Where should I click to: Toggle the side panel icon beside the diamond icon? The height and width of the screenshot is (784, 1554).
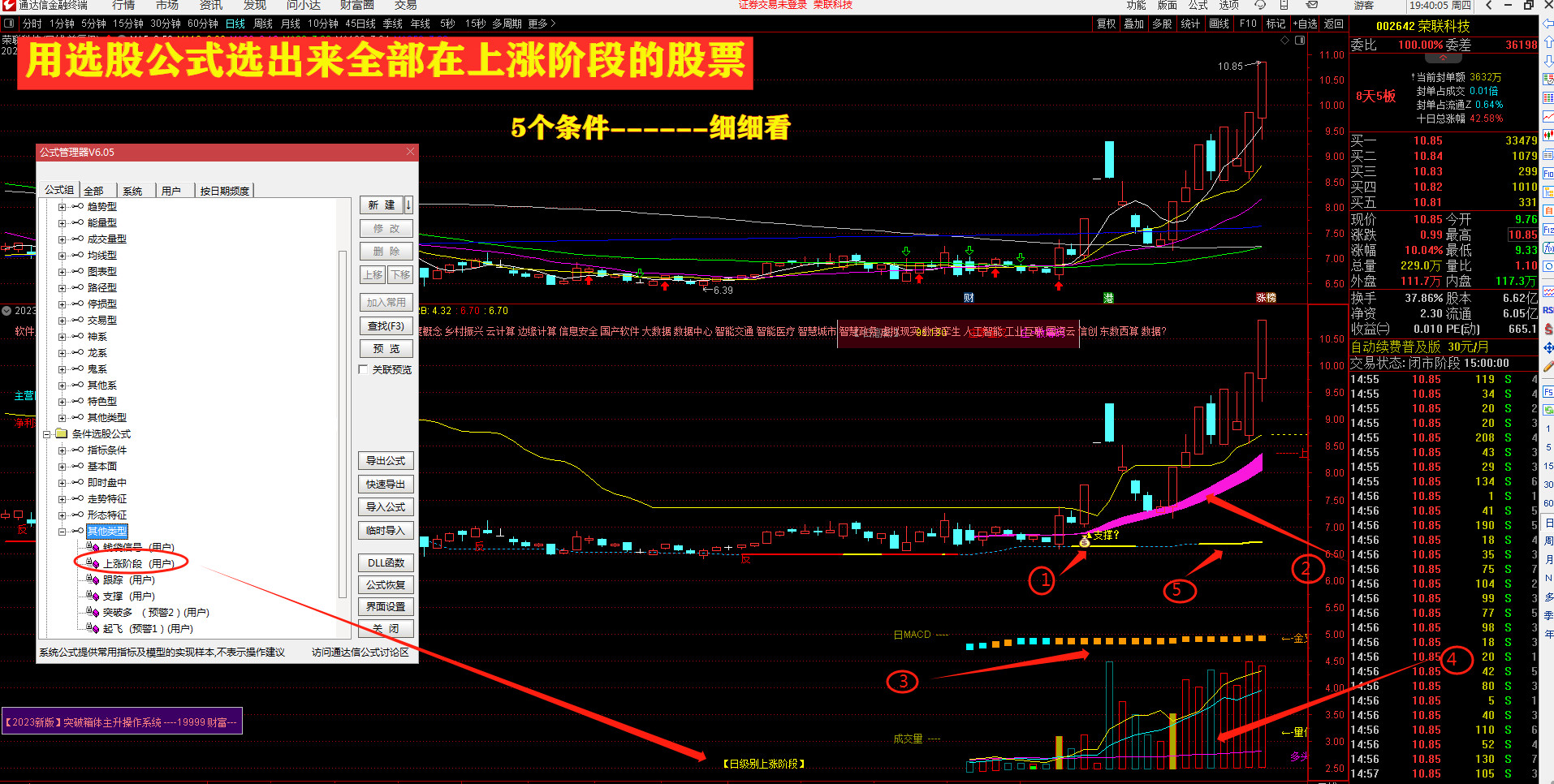pos(1300,40)
